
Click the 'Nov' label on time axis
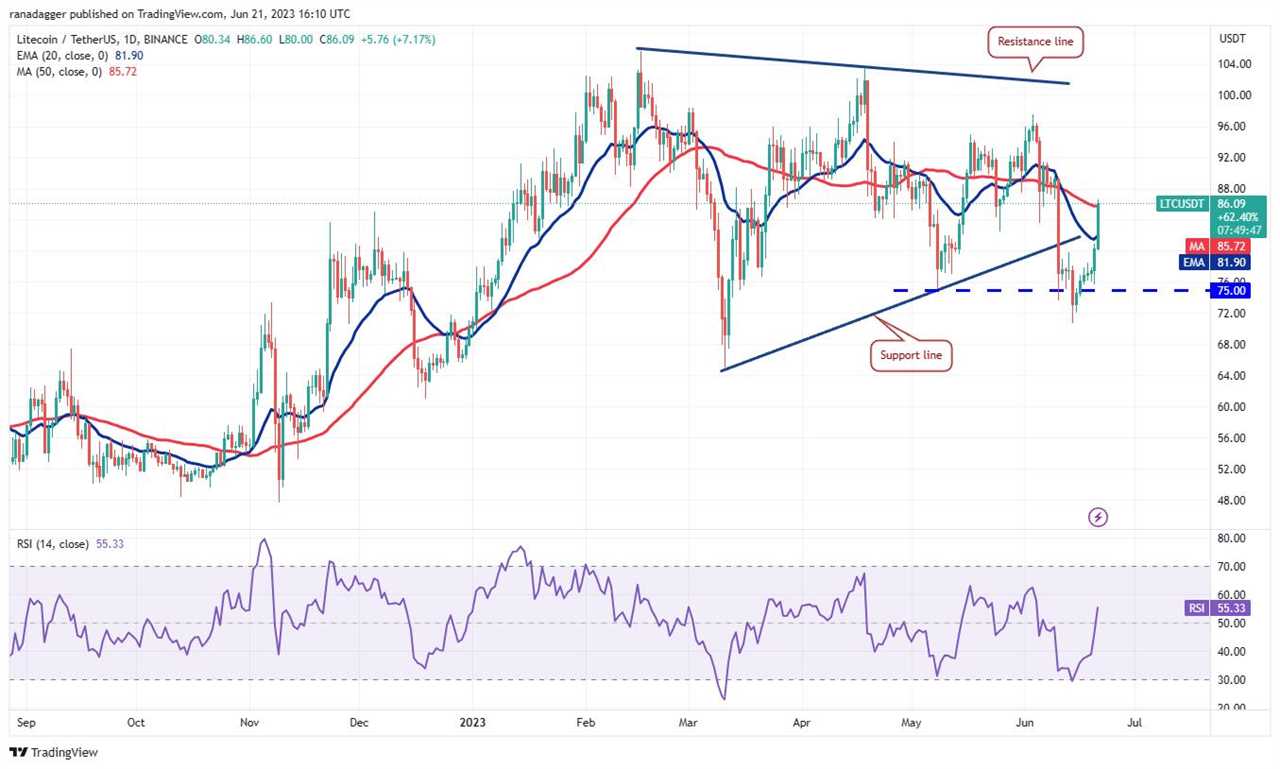pyautogui.click(x=250, y=722)
